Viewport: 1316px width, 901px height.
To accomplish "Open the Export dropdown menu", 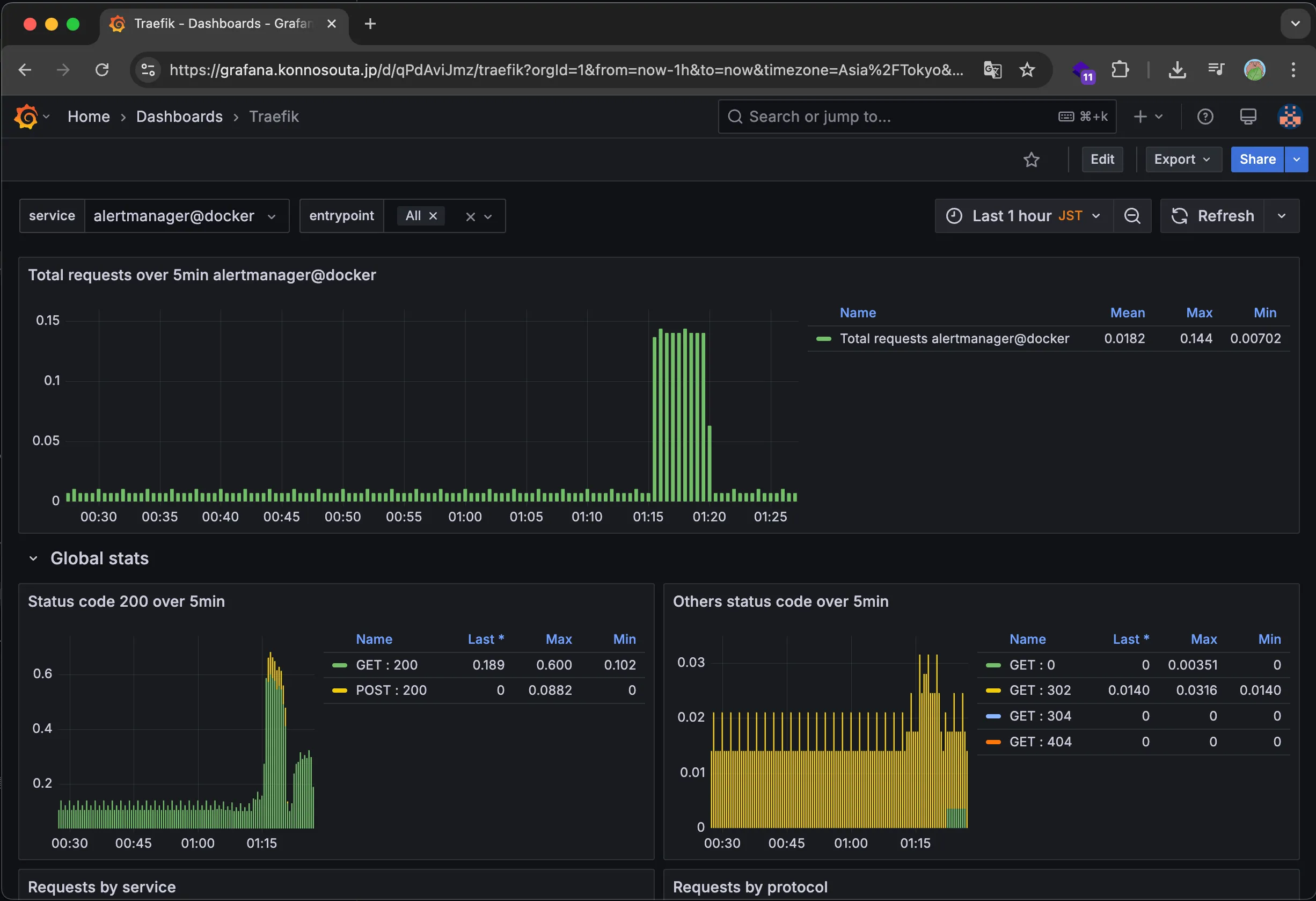I will (x=1182, y=160).
